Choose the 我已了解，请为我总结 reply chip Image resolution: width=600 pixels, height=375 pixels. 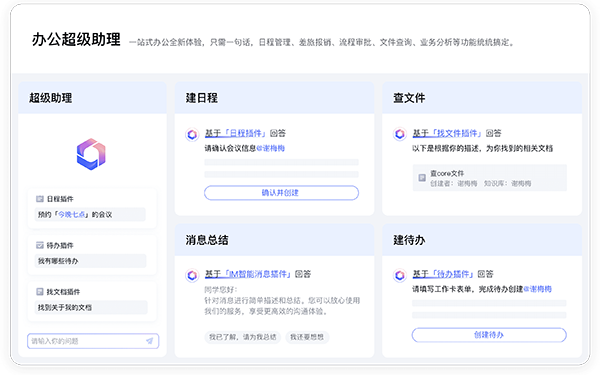(243, 337)
